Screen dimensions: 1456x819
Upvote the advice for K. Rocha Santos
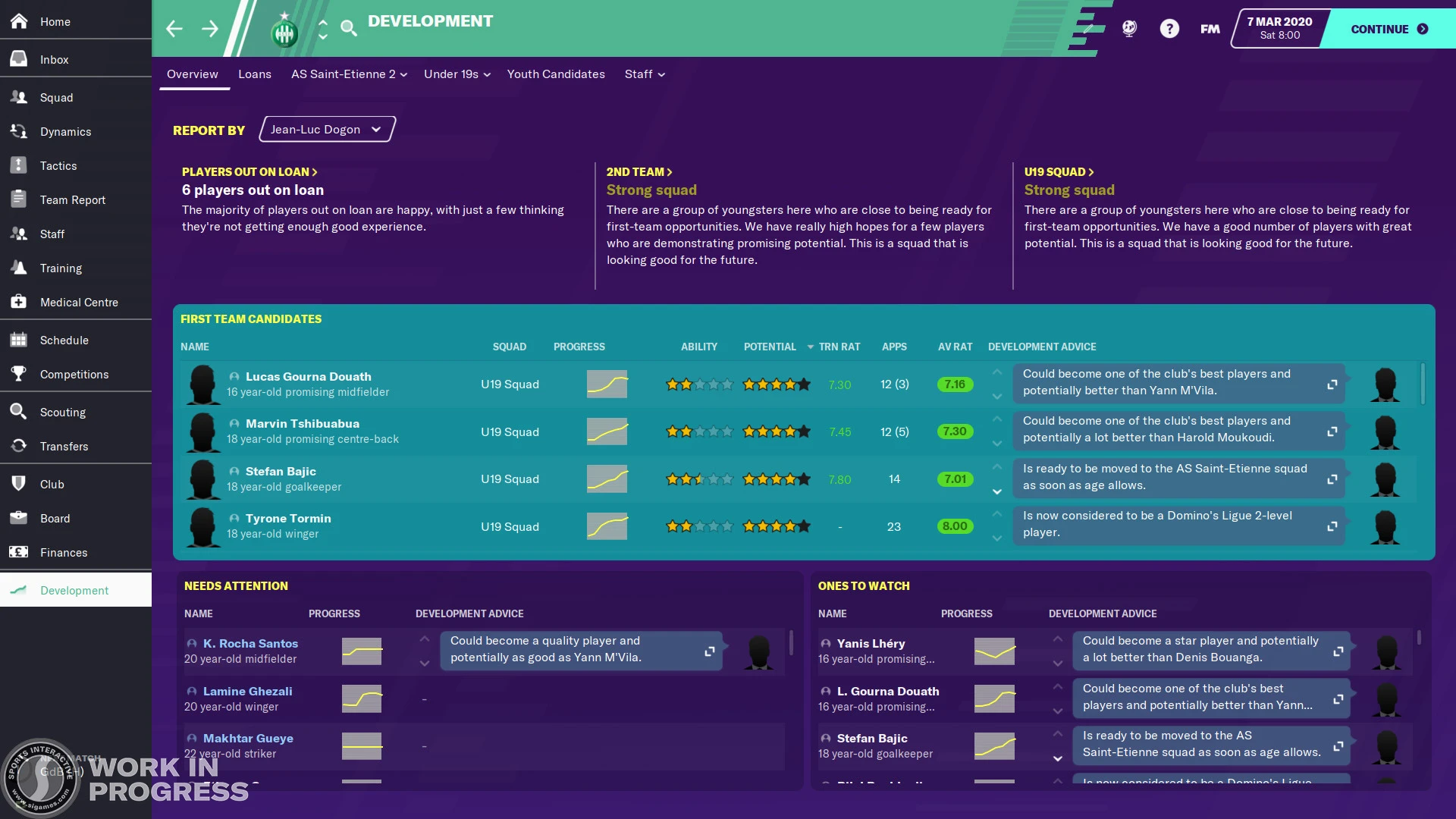(x=424, y=639)
